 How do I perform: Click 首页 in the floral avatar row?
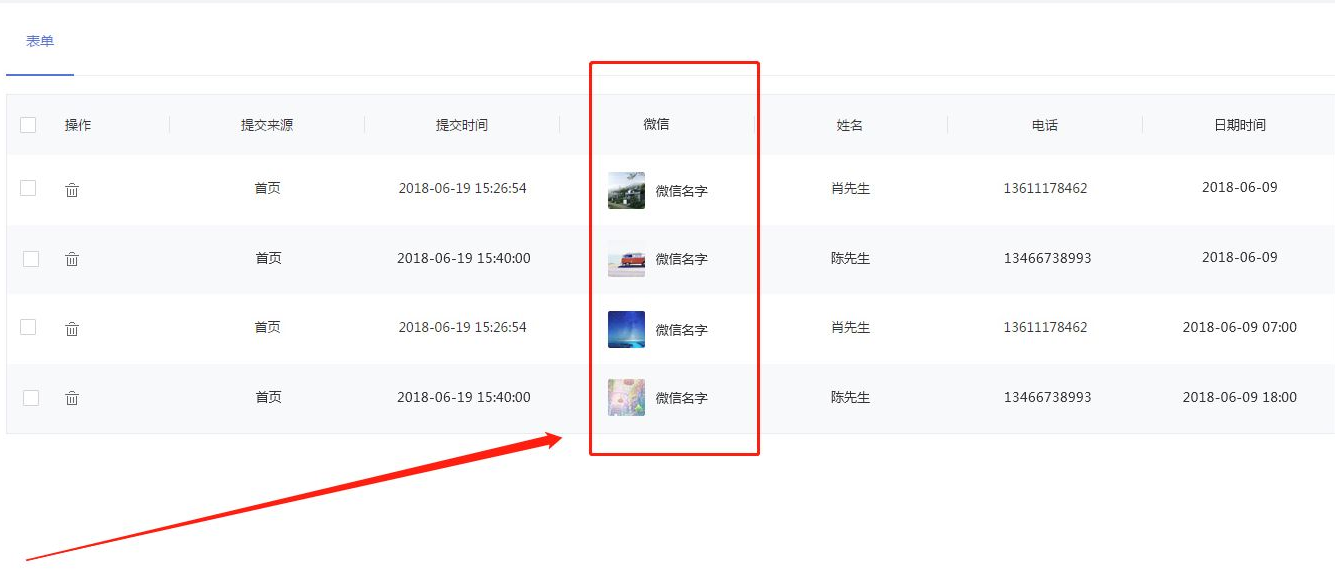click(268, 397)
